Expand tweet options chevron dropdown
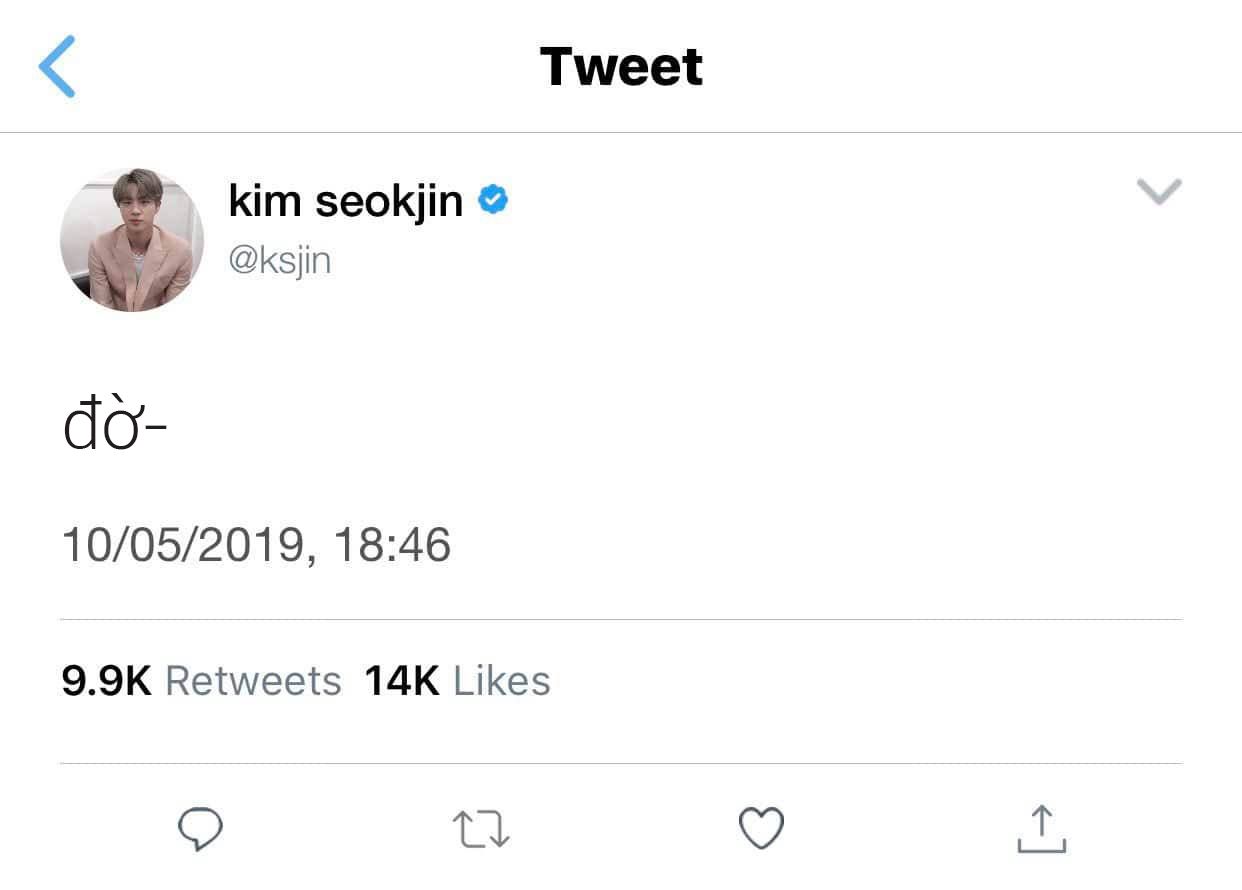 click(x=1160, y=191)
